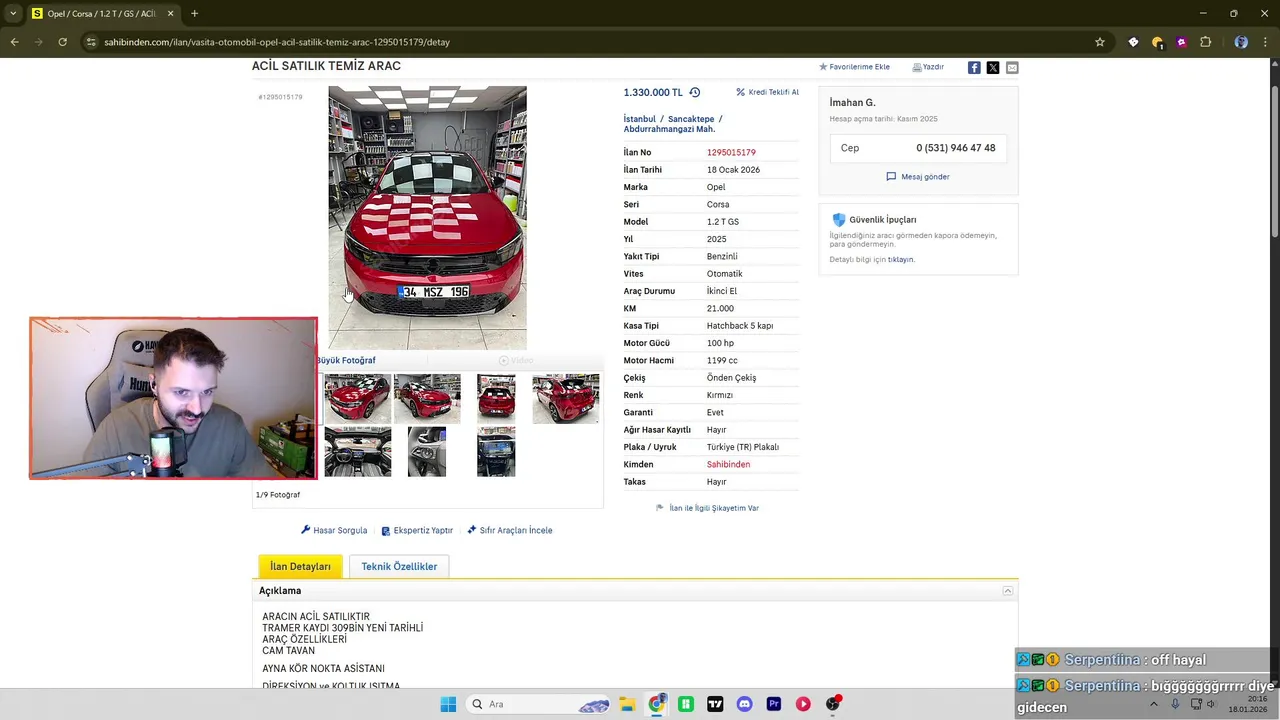This screenshot has height=720, width=1280.
Task: Click the seller name İmahan G.
Action: tap(852, 103)
